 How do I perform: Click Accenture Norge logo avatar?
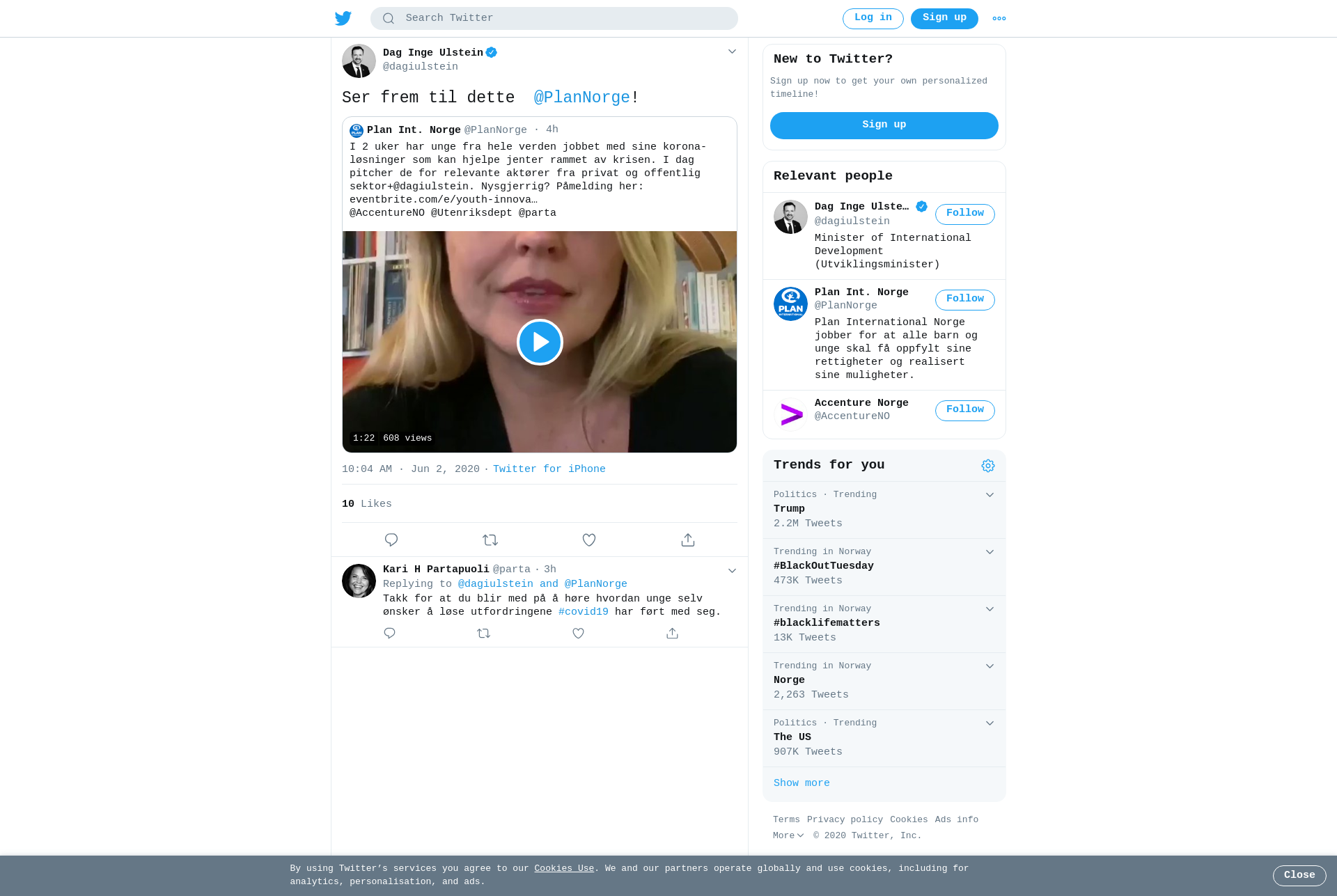790,414
